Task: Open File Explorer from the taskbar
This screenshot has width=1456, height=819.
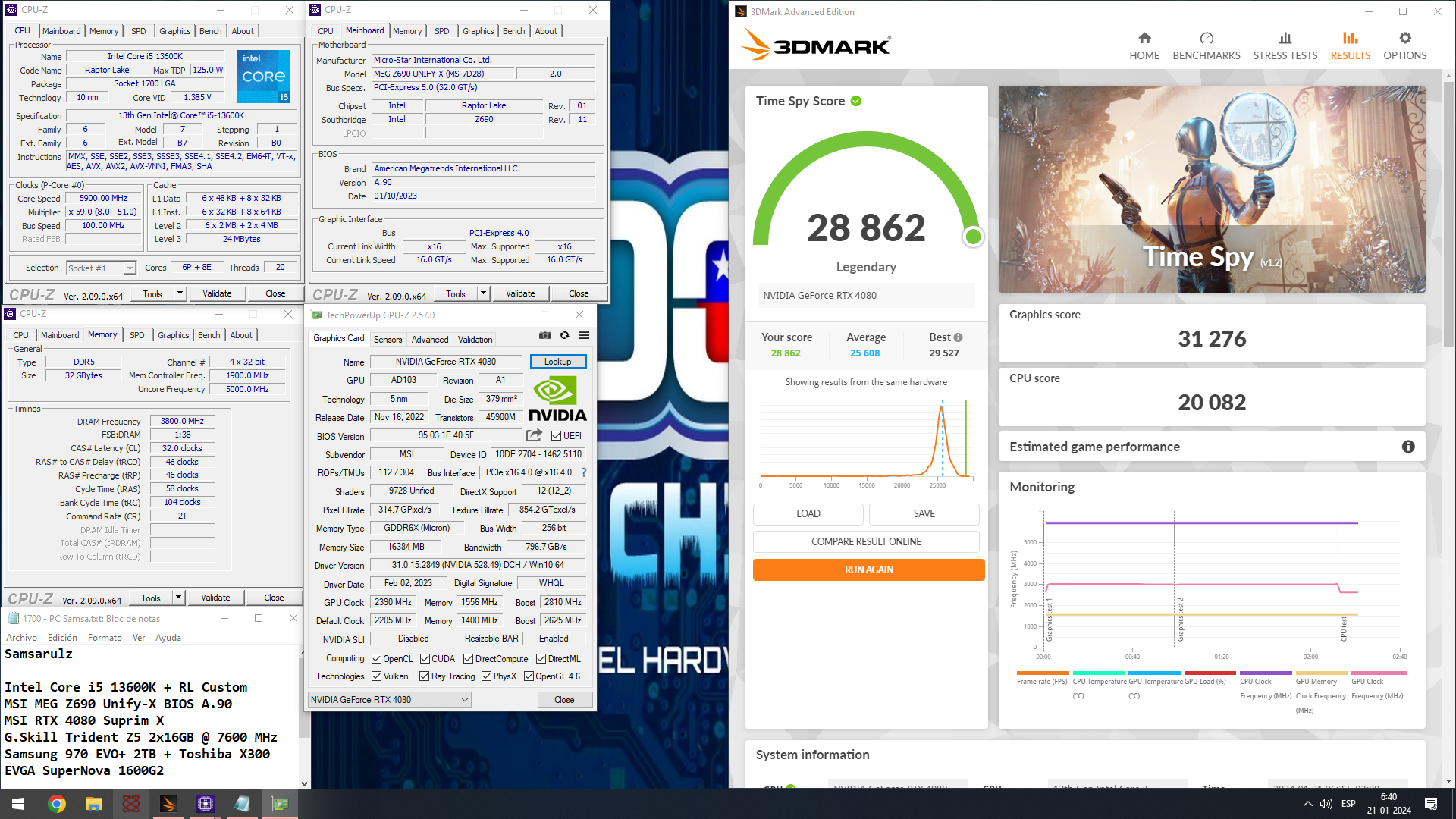Action: click(93, 804)
